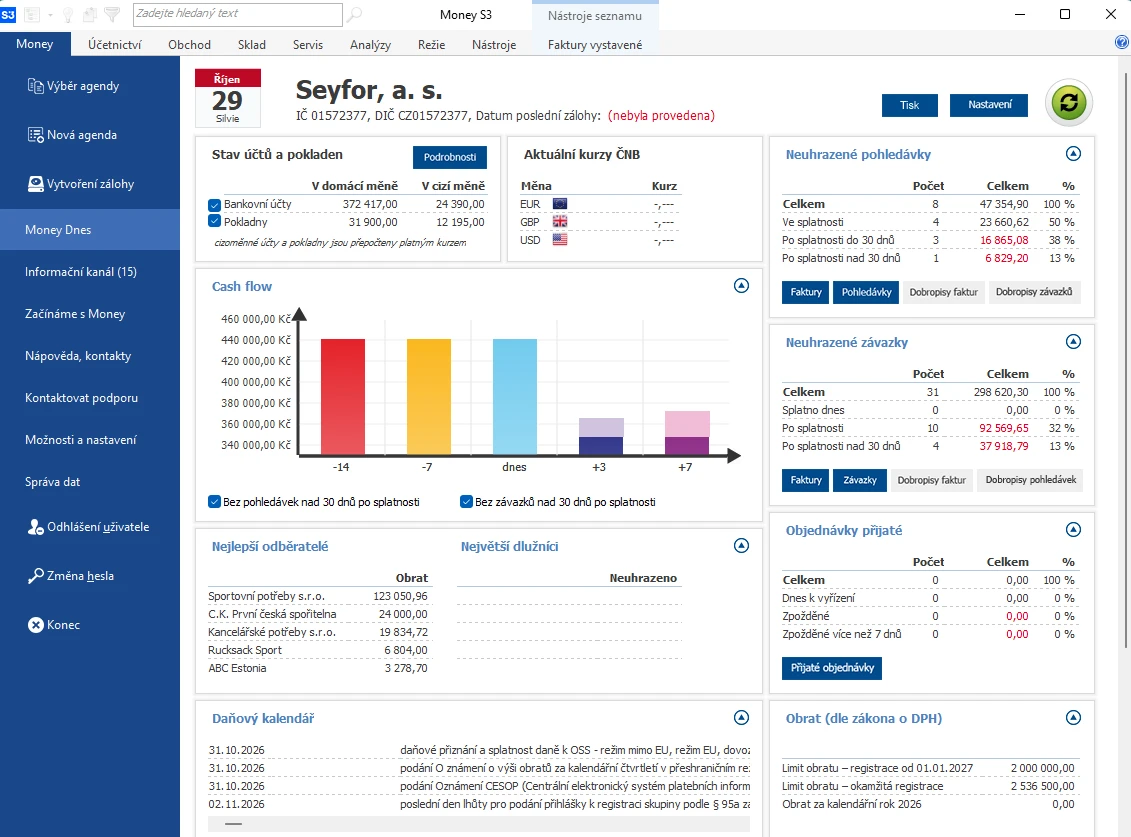Click the list form icon in title bar
Screen dimensions: 1131x837
coord(32,14)
